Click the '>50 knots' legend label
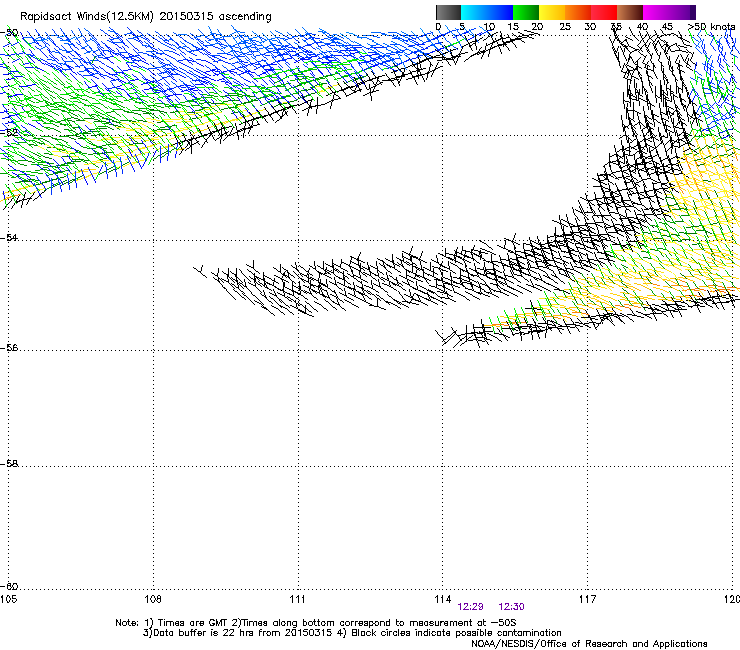This screenshot has height=650, width=740. click(x=711, y=26)
